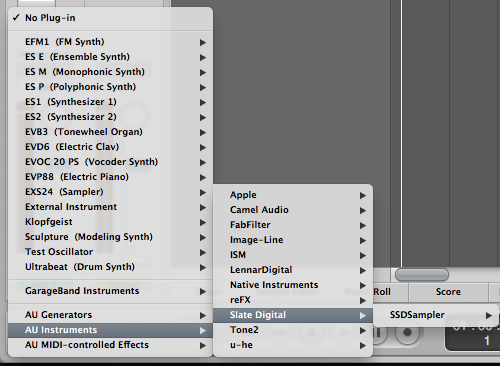Open LennarDigital plug-ins submenu

tap(293, 270)
